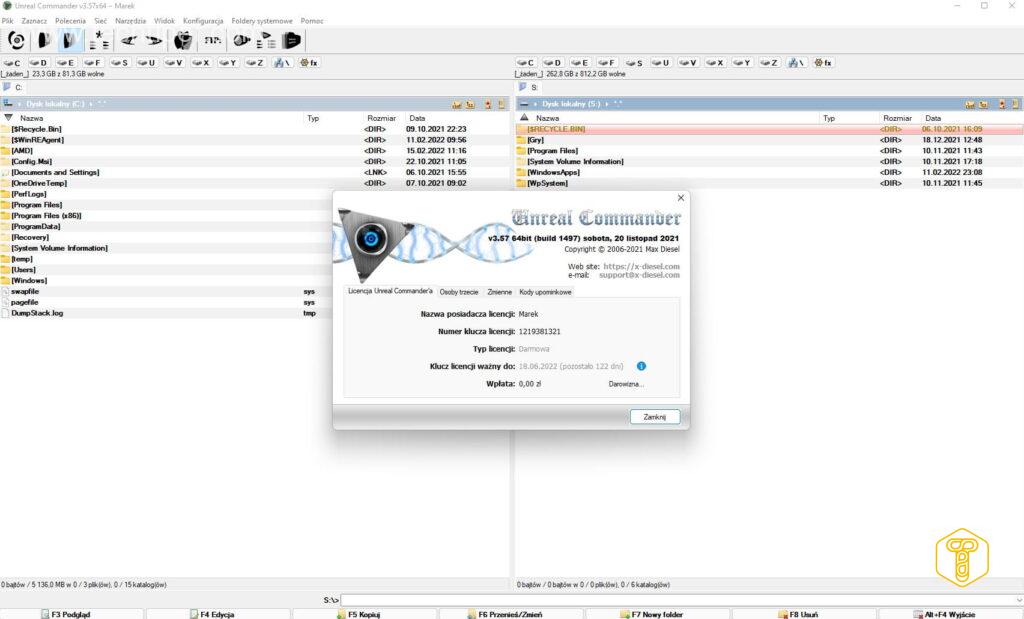
Task: Switch to the Osoby trzecie tab
Action: (460, 292)
